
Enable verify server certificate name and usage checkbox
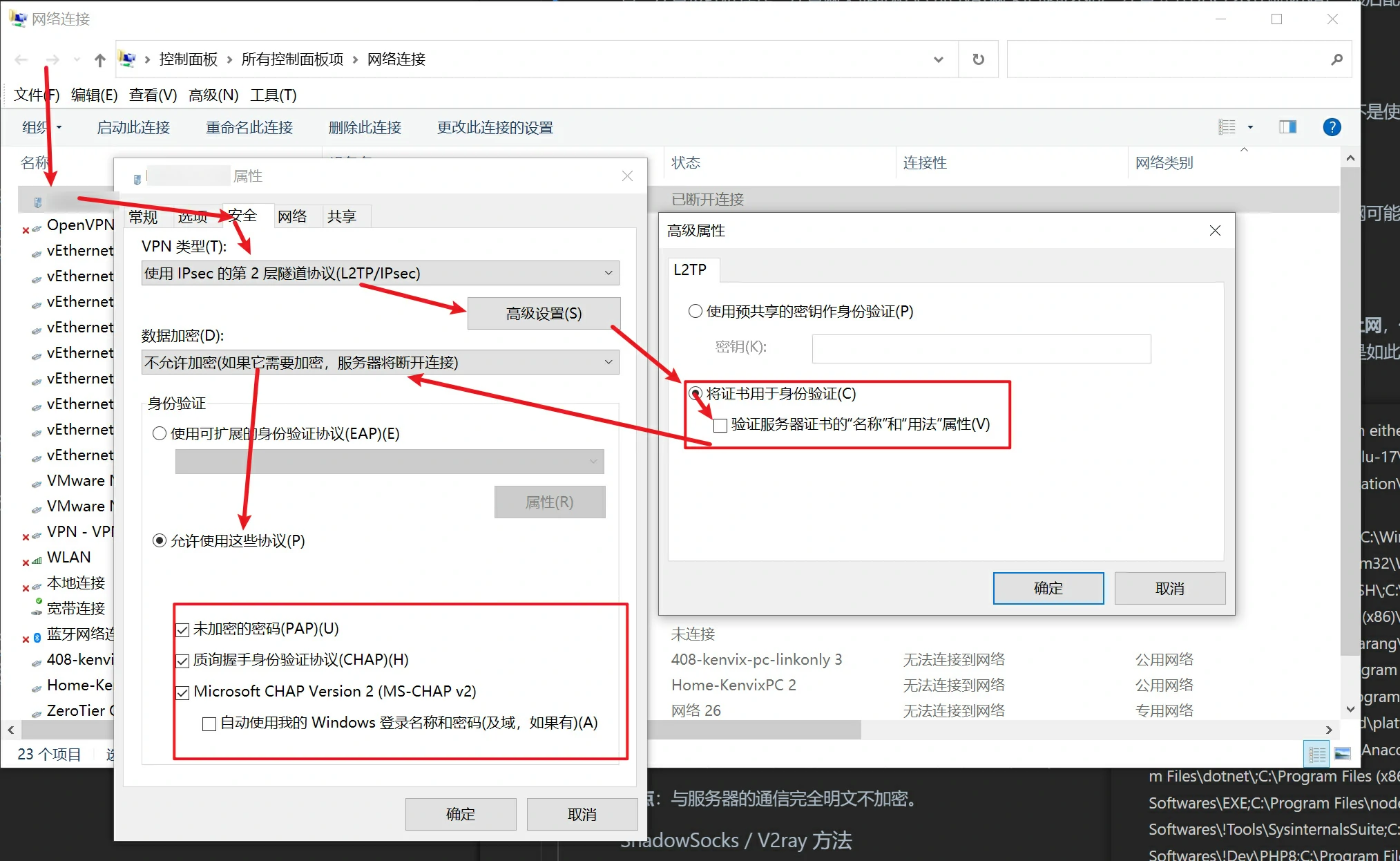pyautogui.click(x=720, y=425)
